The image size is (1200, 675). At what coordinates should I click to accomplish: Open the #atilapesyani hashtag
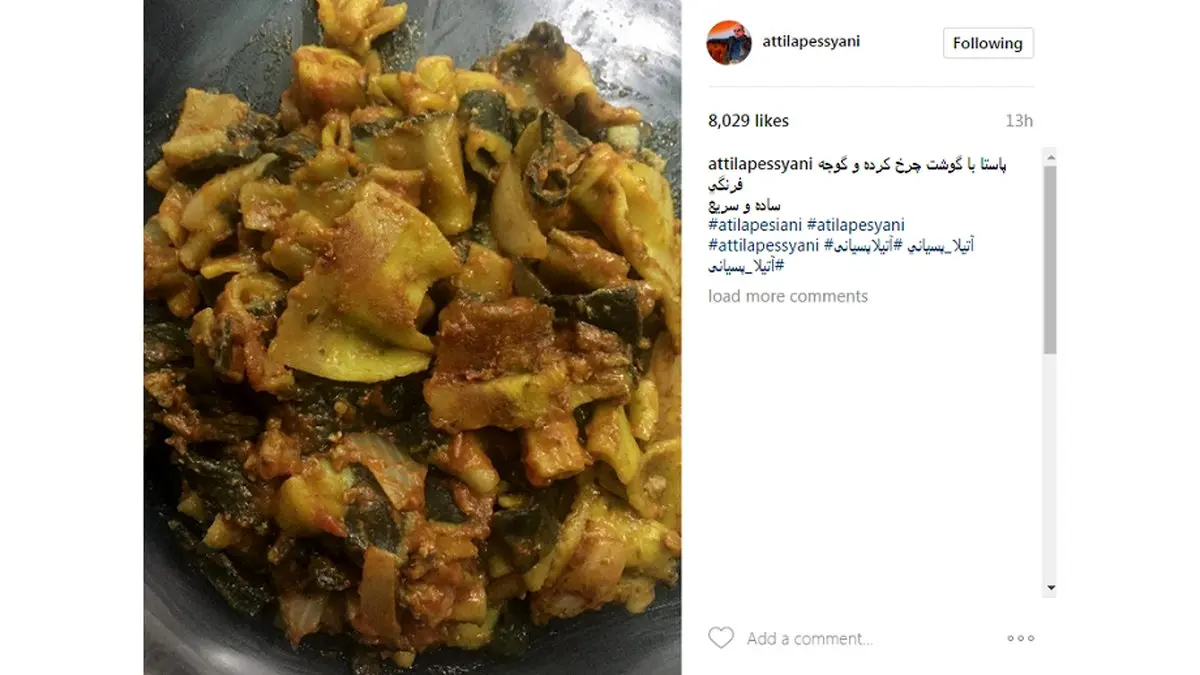click(x=855, y=226)
